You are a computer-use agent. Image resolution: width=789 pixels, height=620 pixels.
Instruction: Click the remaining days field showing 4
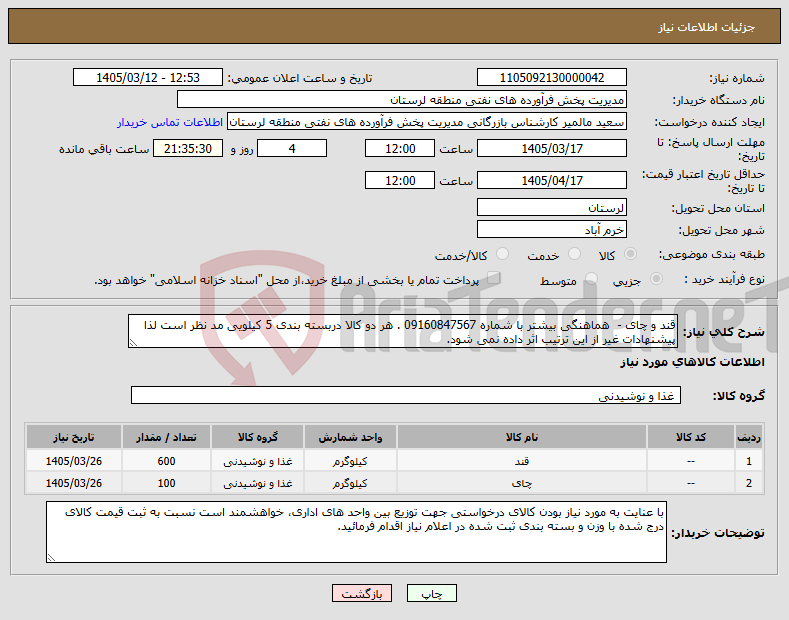coord(292,148)
